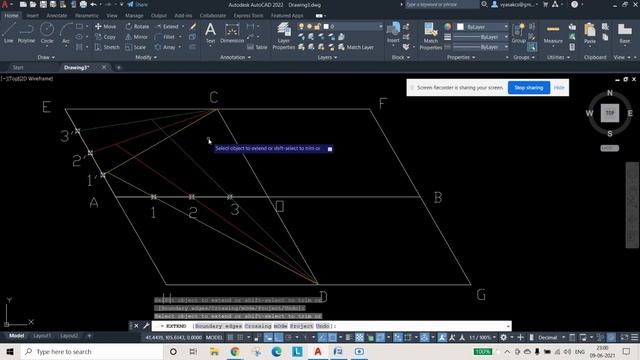Open Layer Properties manager
This screenshot has width=640, height=360.
pos(283,36)
